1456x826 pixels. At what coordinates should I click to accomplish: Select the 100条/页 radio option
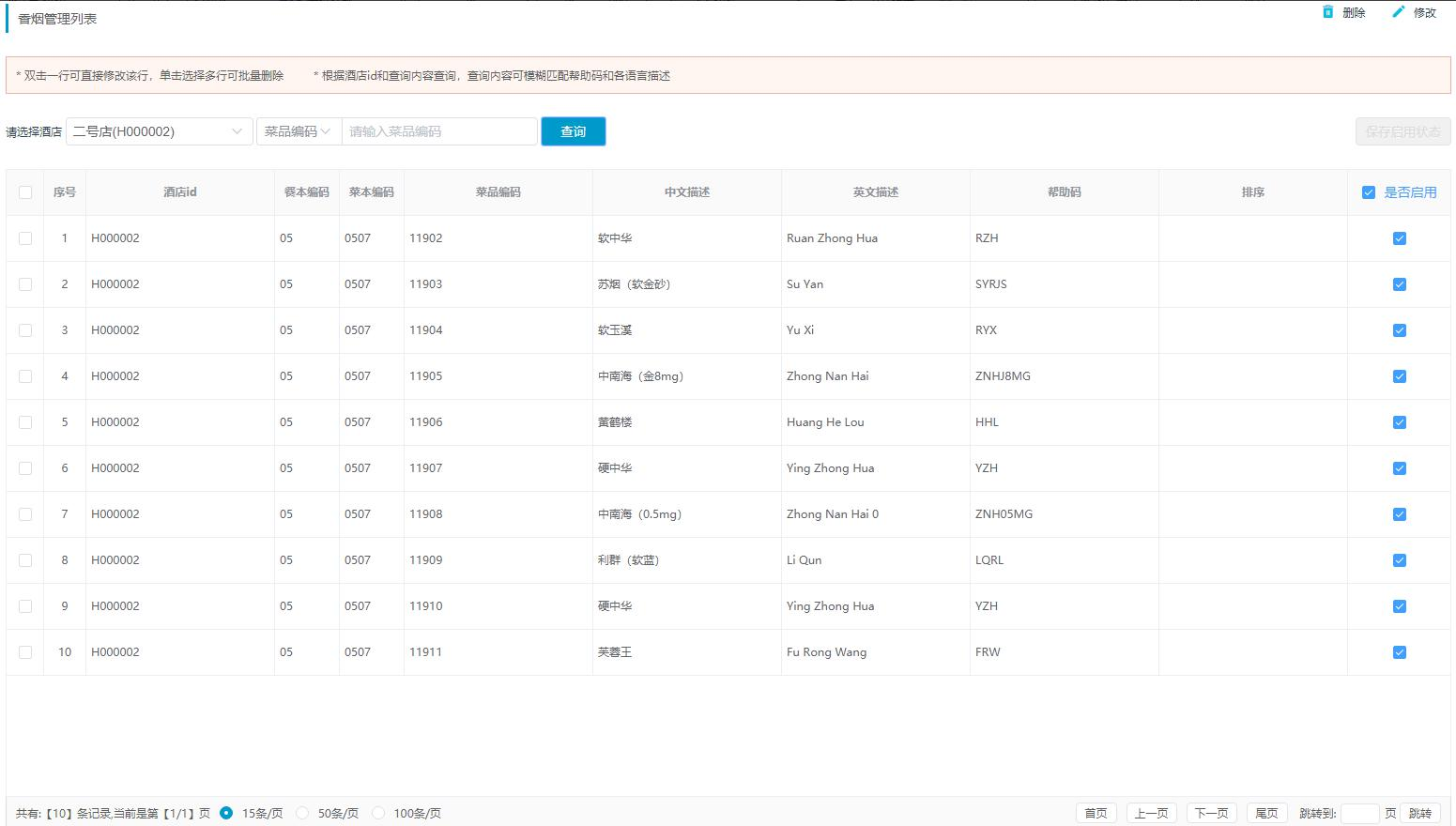378,813
